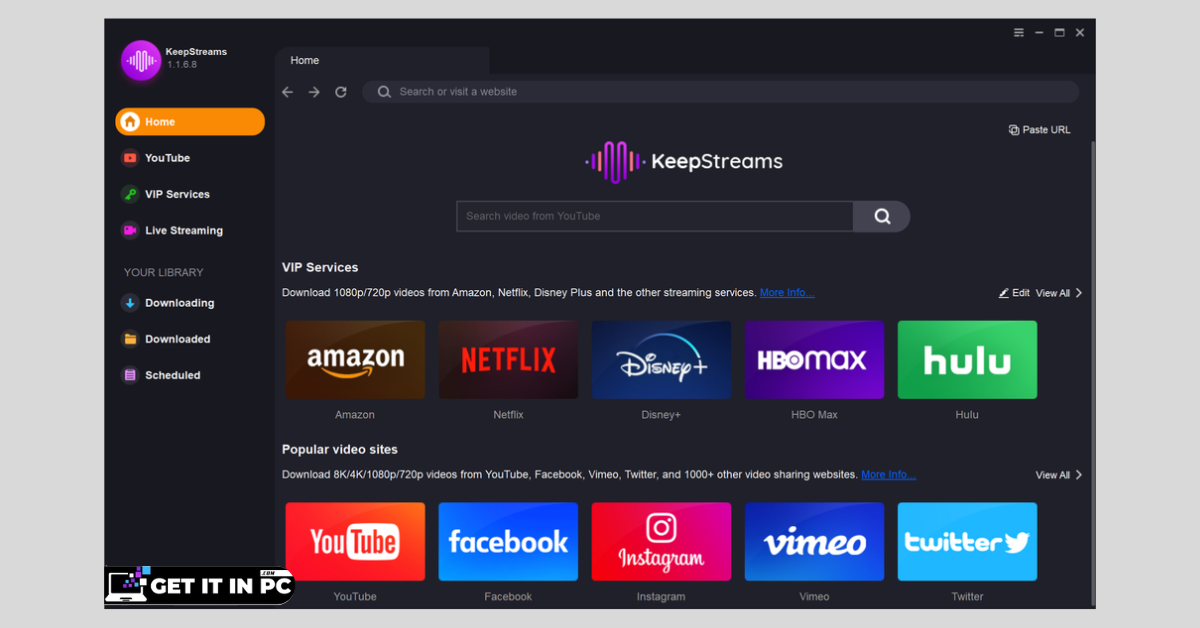Click the Disney+ label under its tile
The width and height of the screenshot is (1200, 628).
tap(661, 415)
